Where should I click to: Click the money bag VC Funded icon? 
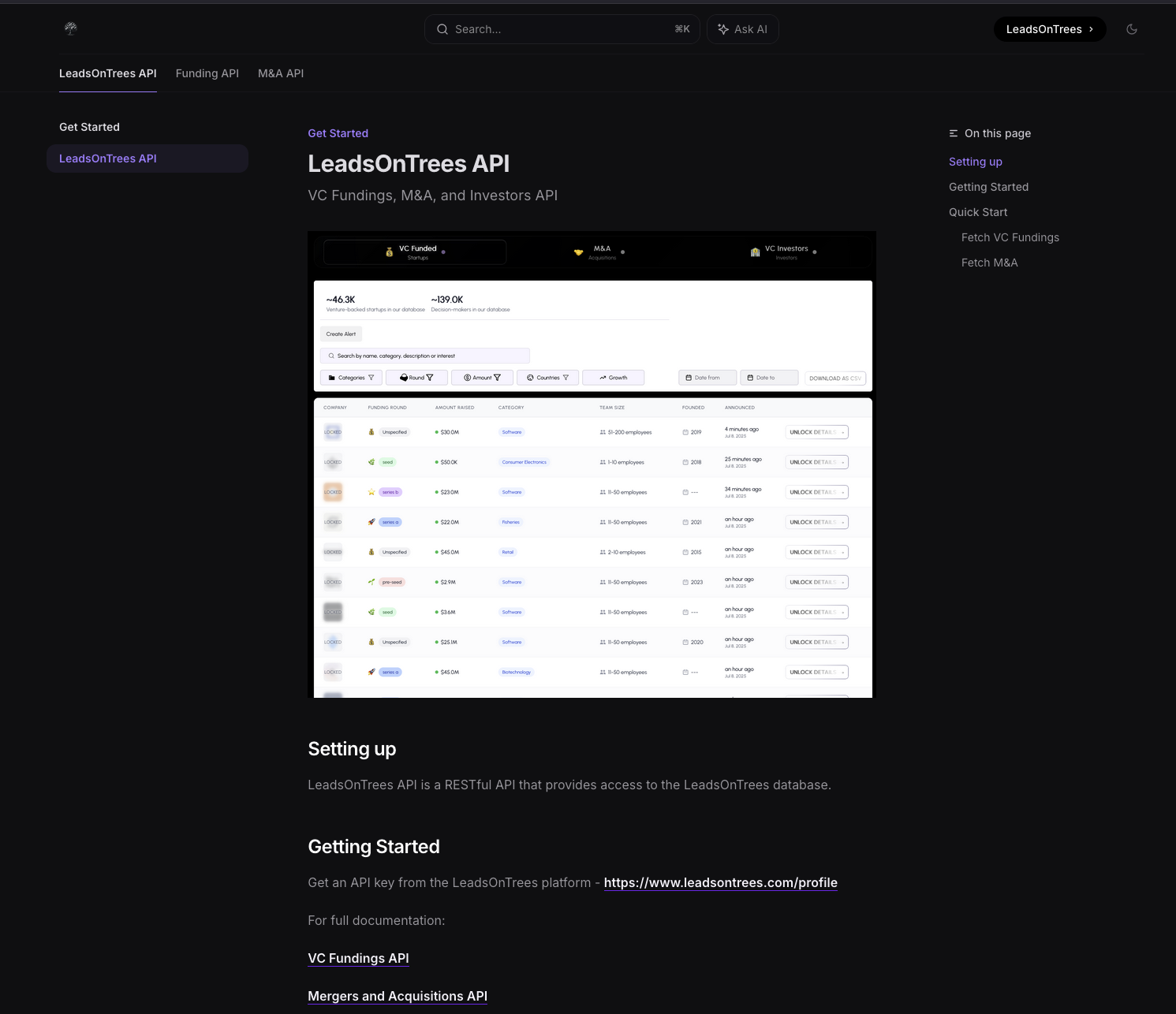tap(389, 252)
